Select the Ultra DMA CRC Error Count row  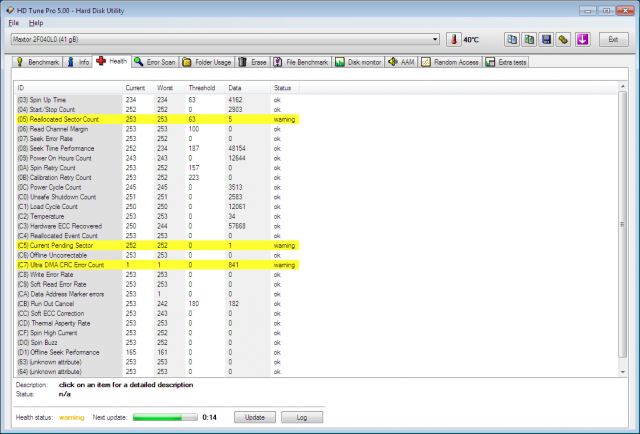[62, 264]
